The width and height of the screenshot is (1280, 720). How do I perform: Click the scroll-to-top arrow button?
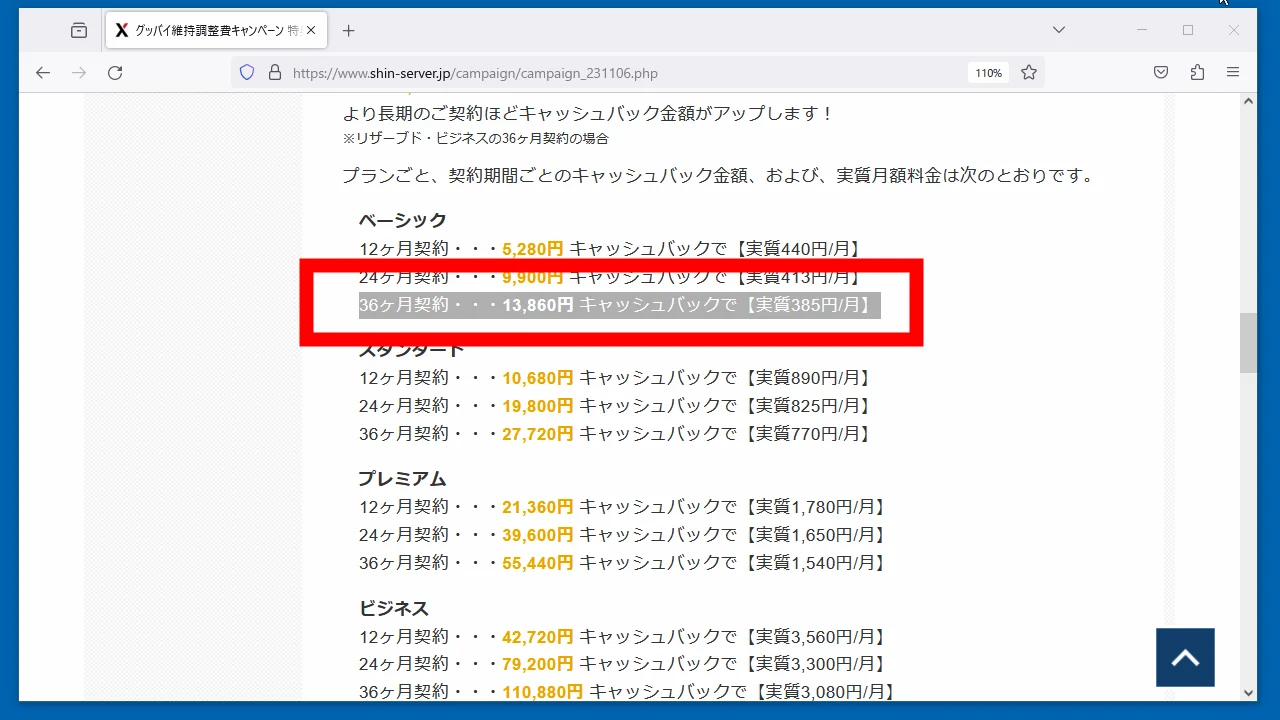(x=1185, y=658)
